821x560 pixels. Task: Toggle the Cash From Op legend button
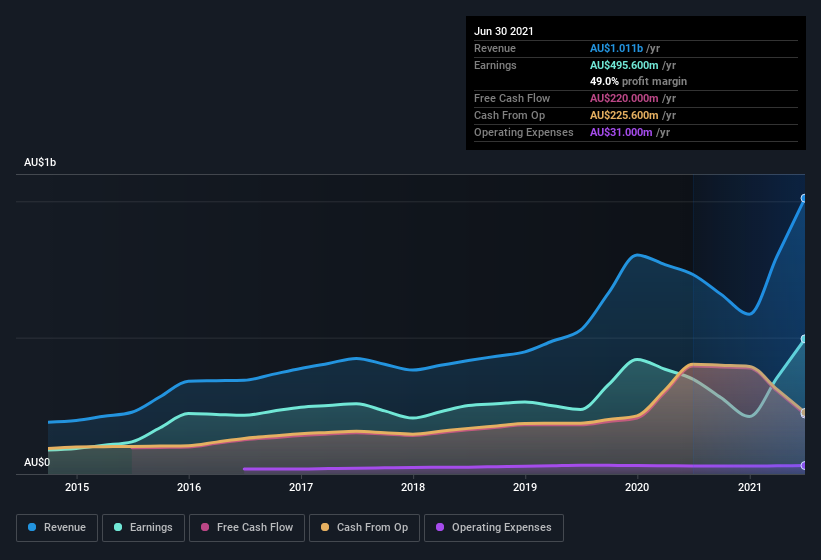(364, 528)
